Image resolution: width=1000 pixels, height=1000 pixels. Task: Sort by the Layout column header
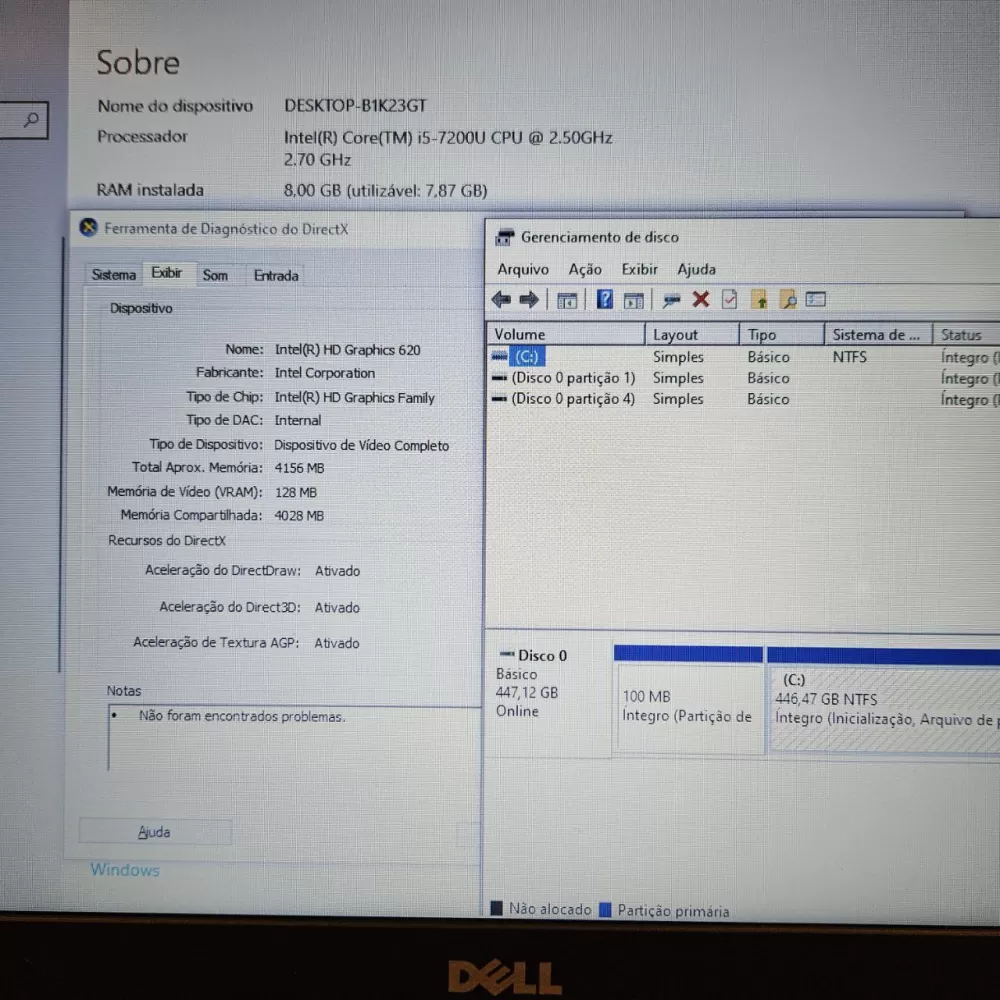click(x=692, y=334)
